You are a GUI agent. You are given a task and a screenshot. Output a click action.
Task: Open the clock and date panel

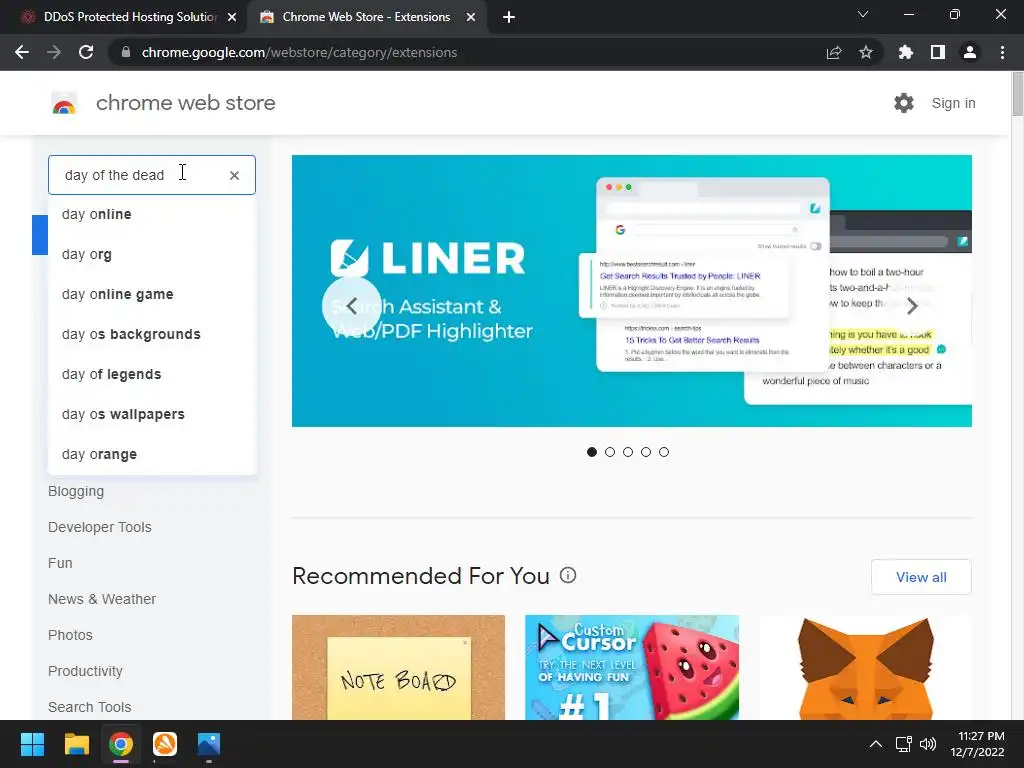pyautogui.click(x=978, y=744)
